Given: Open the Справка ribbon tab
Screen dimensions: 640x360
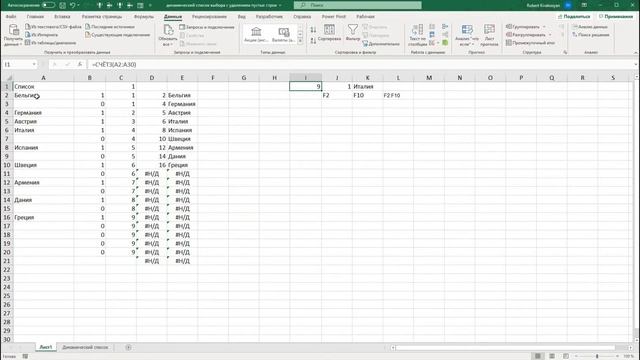Looking at the screenshot, I should [x=302, y=17].
